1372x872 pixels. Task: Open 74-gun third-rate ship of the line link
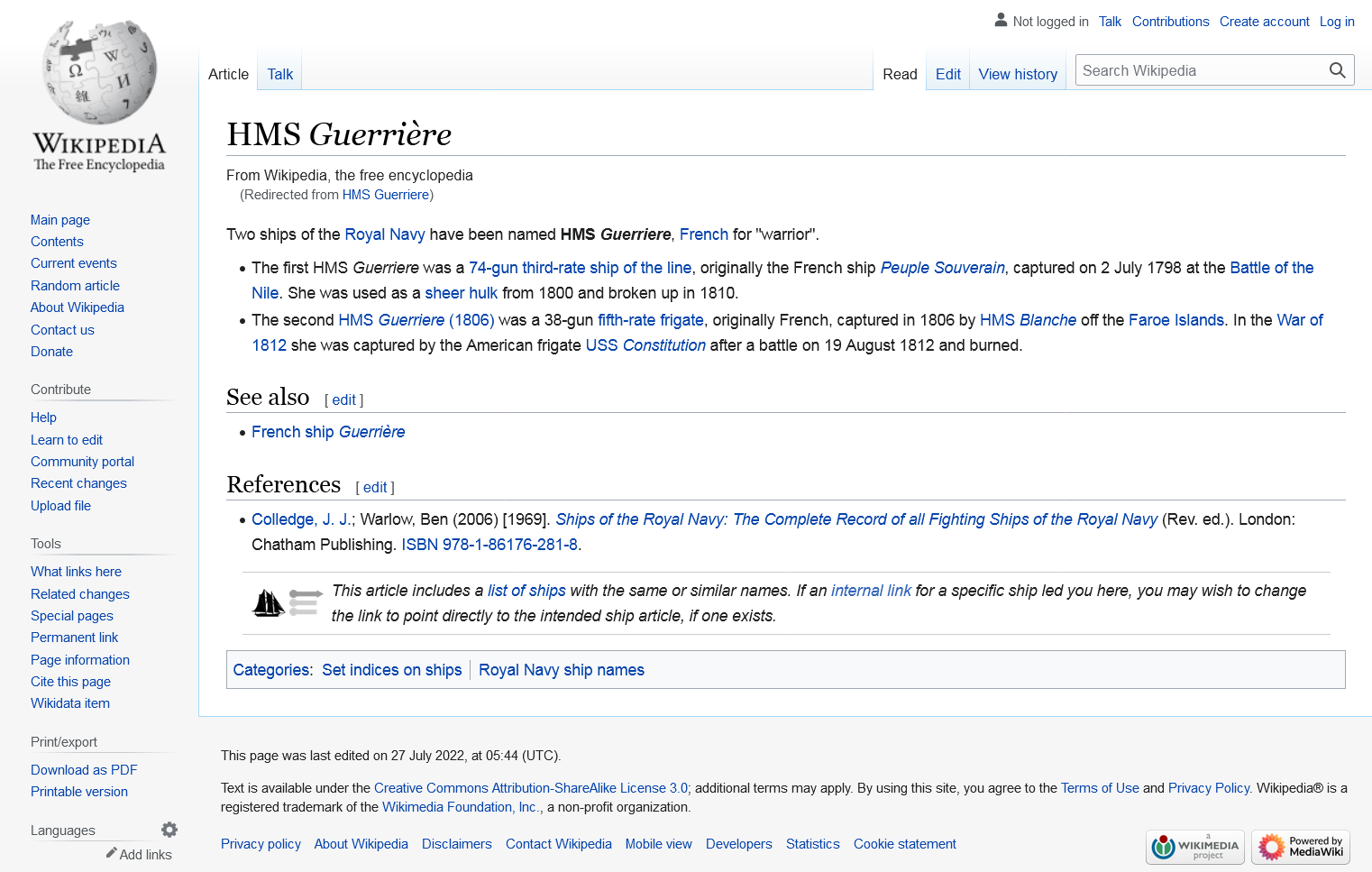[x=581, y=268]
